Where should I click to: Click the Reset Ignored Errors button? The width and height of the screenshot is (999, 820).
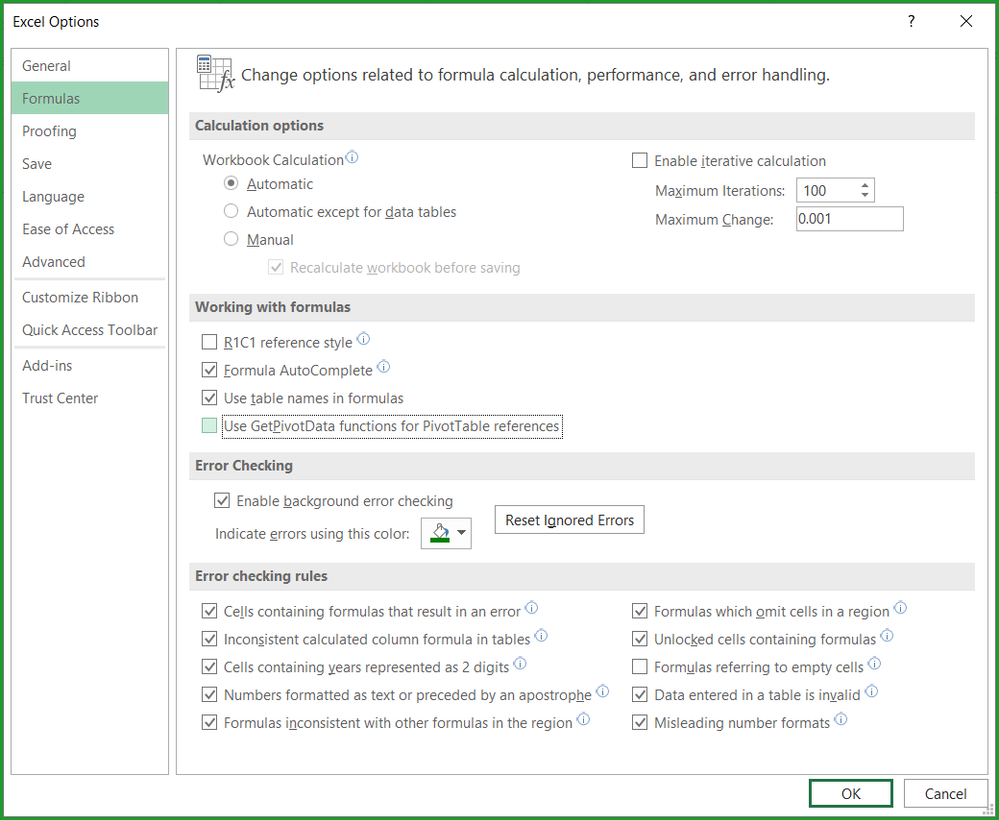[570, 520]
